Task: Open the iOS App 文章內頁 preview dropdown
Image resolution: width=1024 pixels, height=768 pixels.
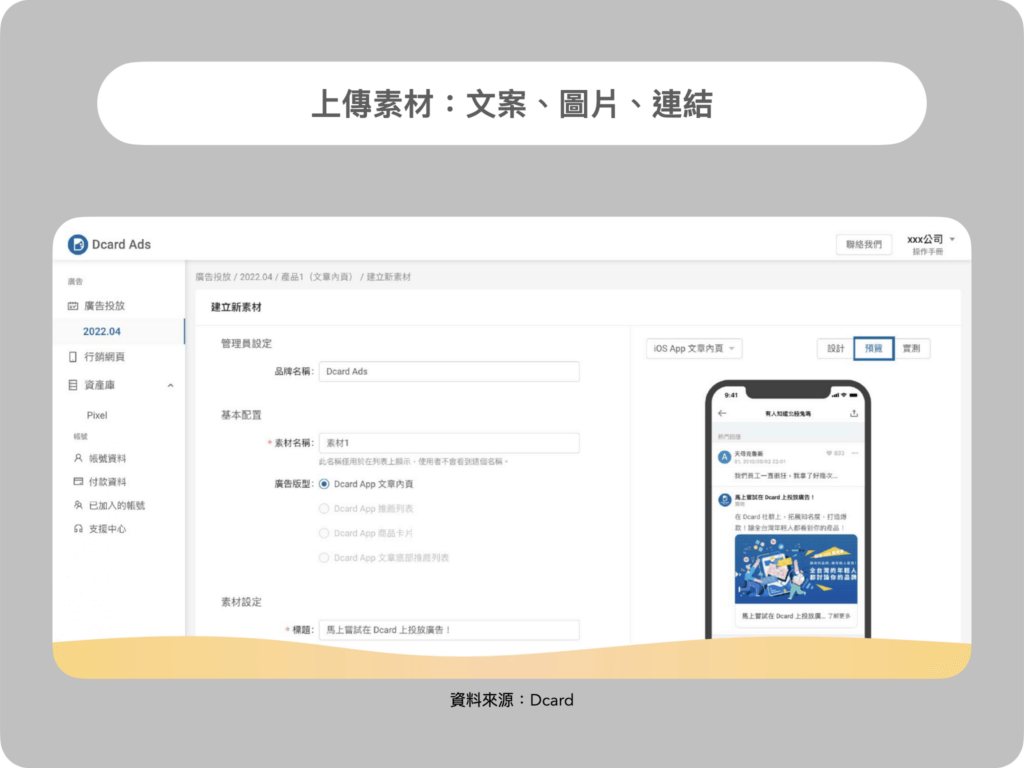Action: 694,349
